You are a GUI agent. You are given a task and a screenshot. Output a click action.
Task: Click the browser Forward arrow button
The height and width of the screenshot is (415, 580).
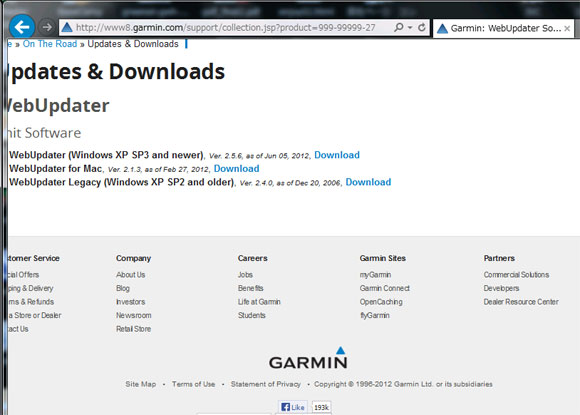(47, 27)
